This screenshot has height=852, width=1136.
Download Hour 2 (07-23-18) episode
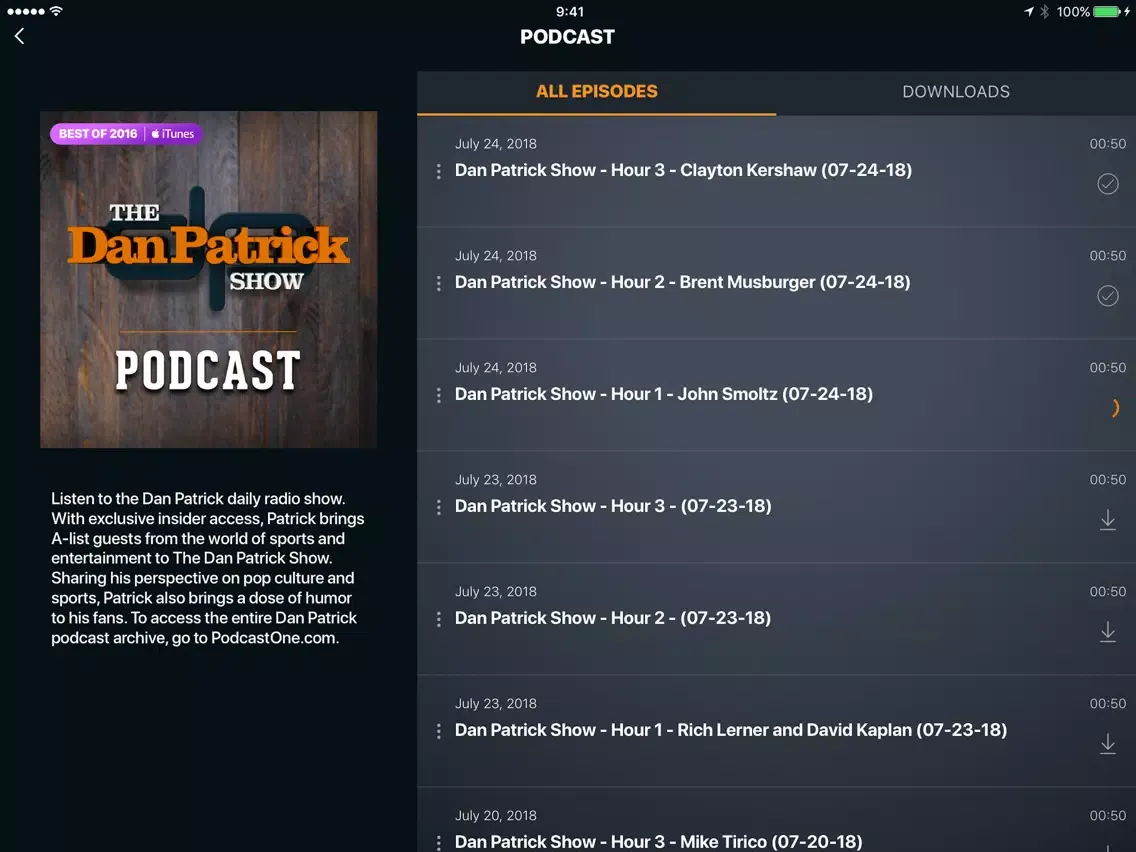(x=1108, y=632)
